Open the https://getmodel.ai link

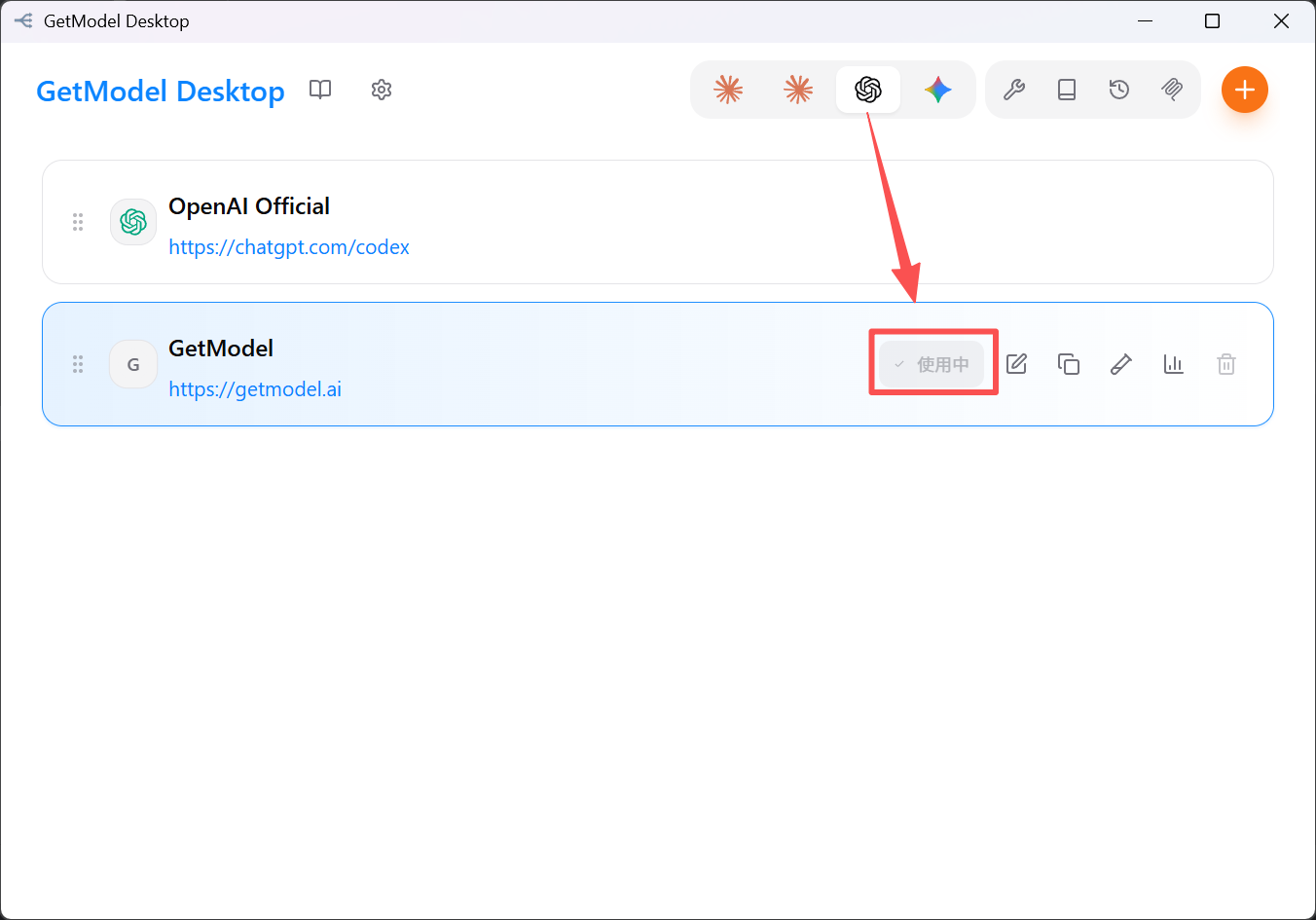pos(255,389)
